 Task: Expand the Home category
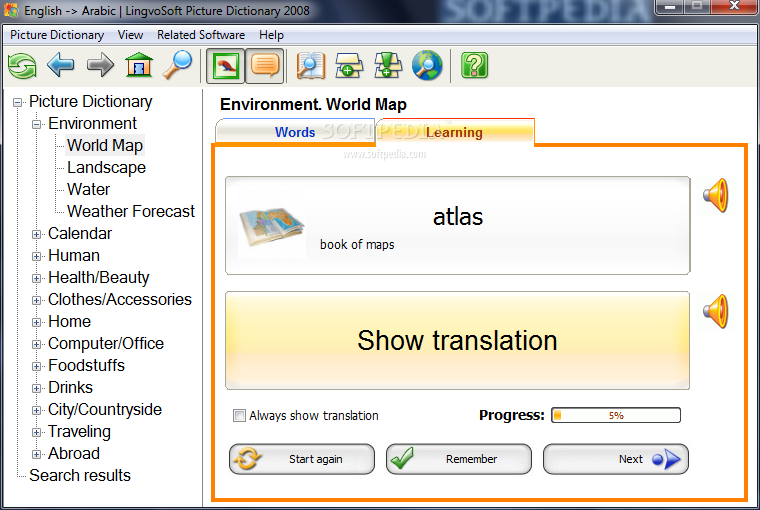pos(36,322)
